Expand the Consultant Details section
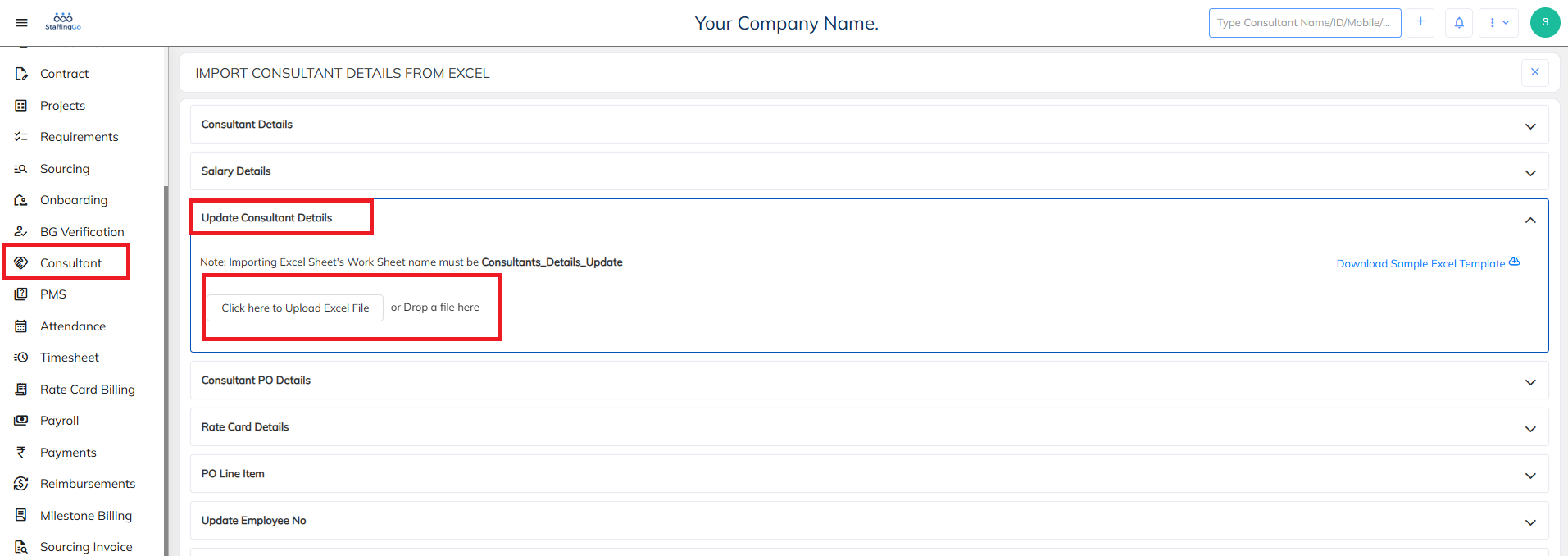1568x556 pixels. [1529, 126]
